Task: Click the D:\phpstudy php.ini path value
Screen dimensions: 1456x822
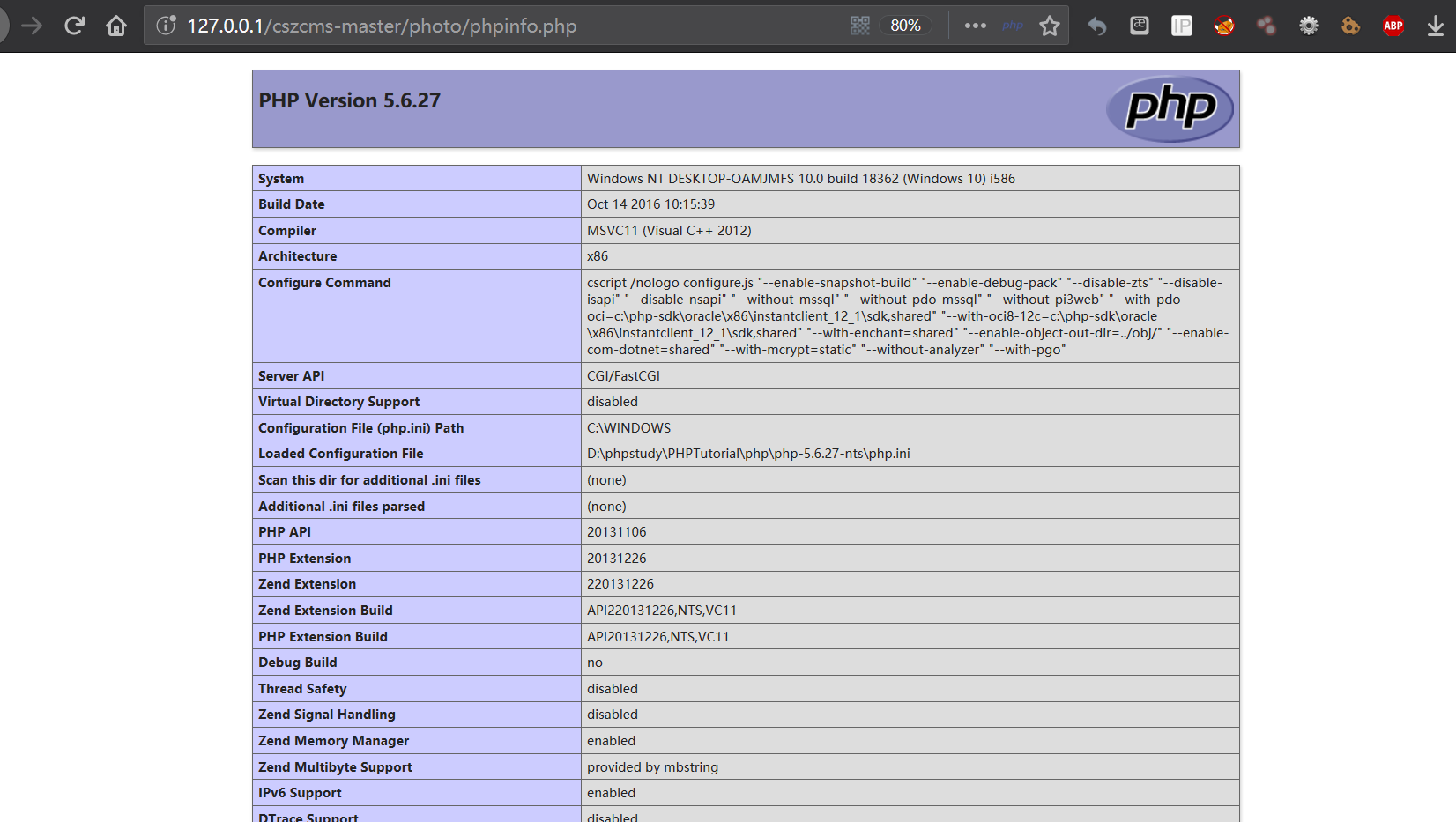Action: [748, 454]
